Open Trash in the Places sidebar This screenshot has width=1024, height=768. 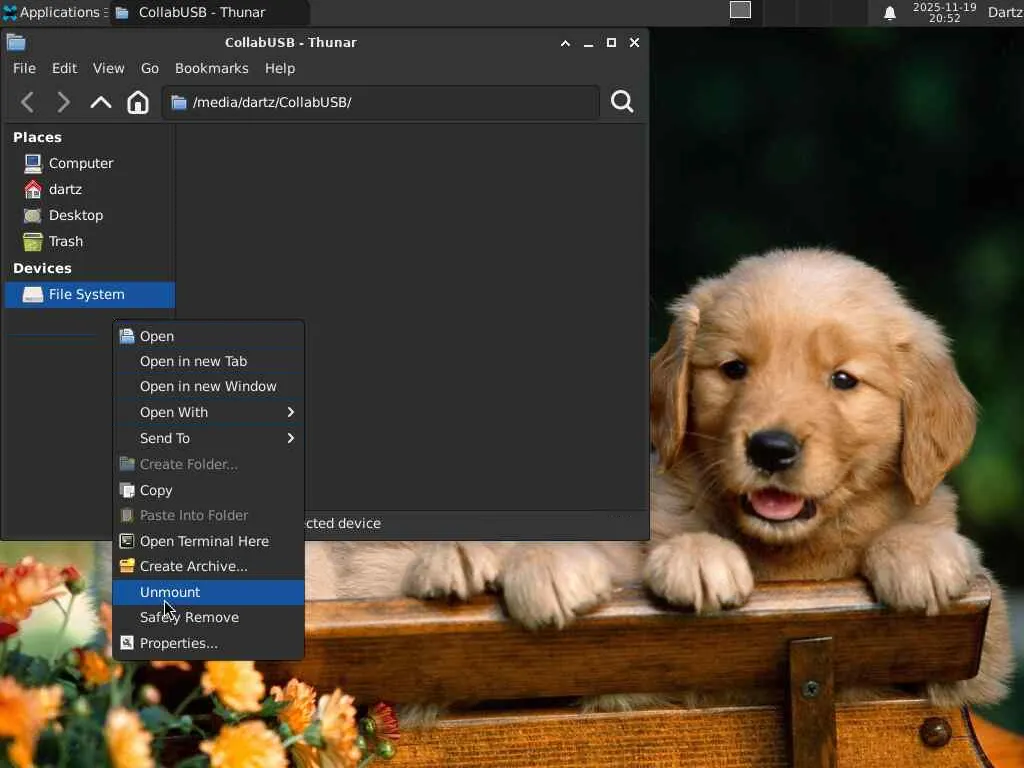click(x=65, y=241)
